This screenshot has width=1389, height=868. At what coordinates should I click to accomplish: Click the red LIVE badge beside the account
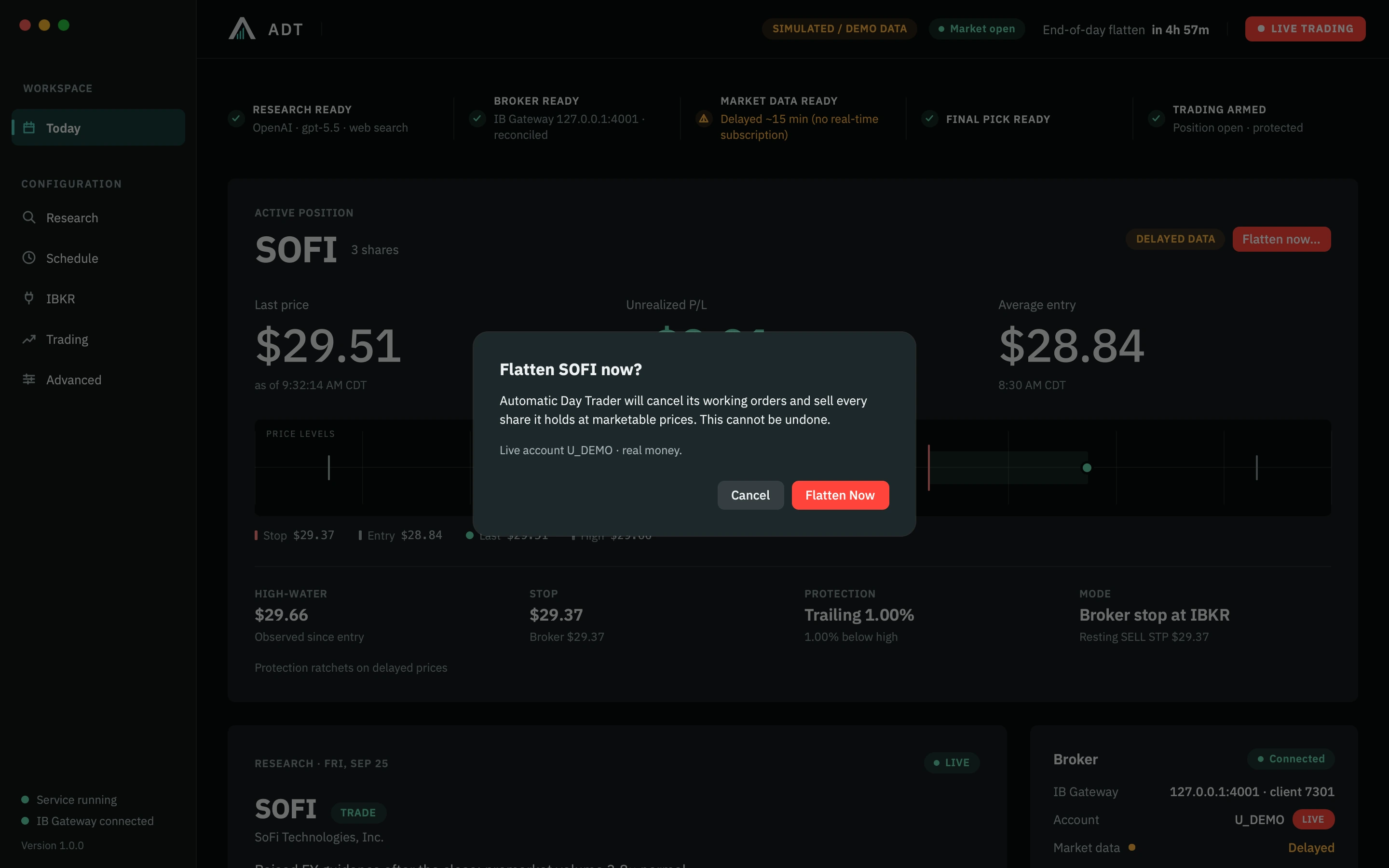pyautogui.click(x=1313, y=819)
